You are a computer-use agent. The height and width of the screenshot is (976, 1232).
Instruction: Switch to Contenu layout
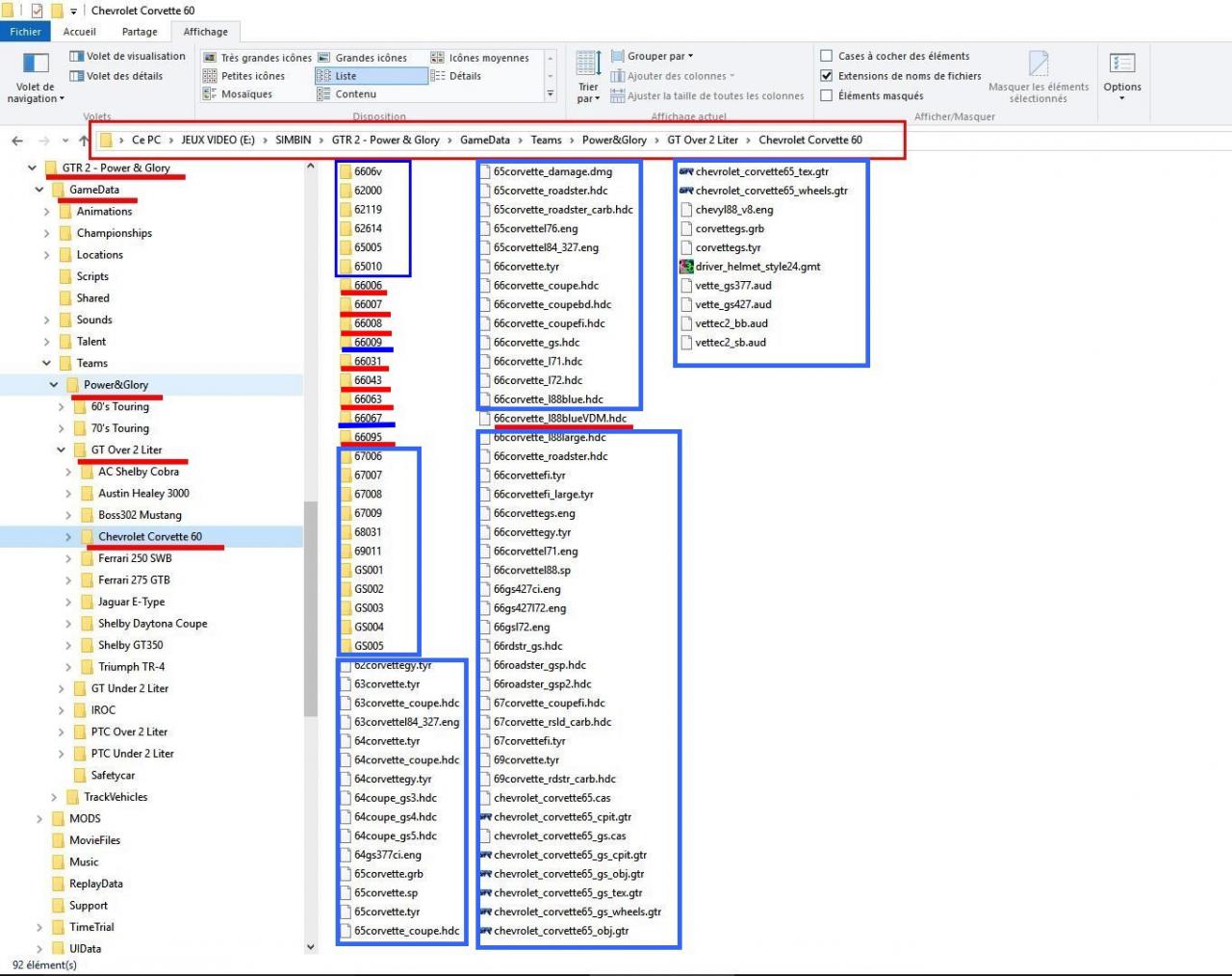click(346, 94)
